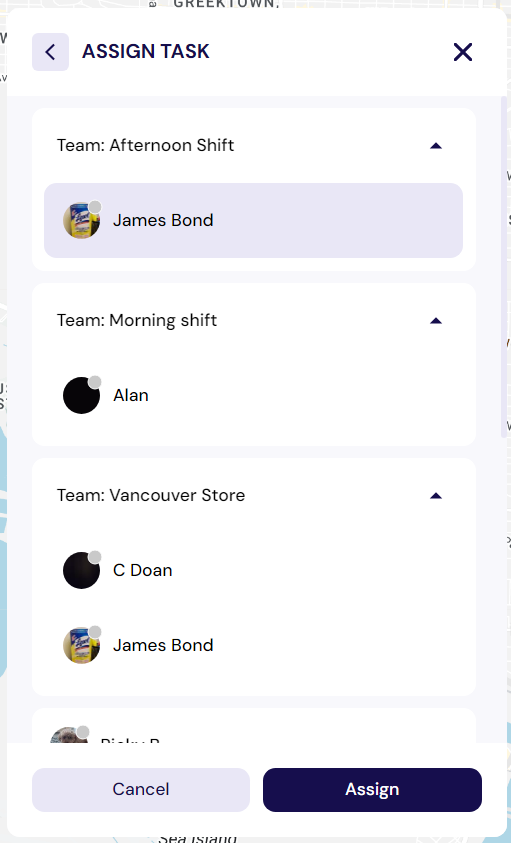Click the Assign button

tap(372, 790)
